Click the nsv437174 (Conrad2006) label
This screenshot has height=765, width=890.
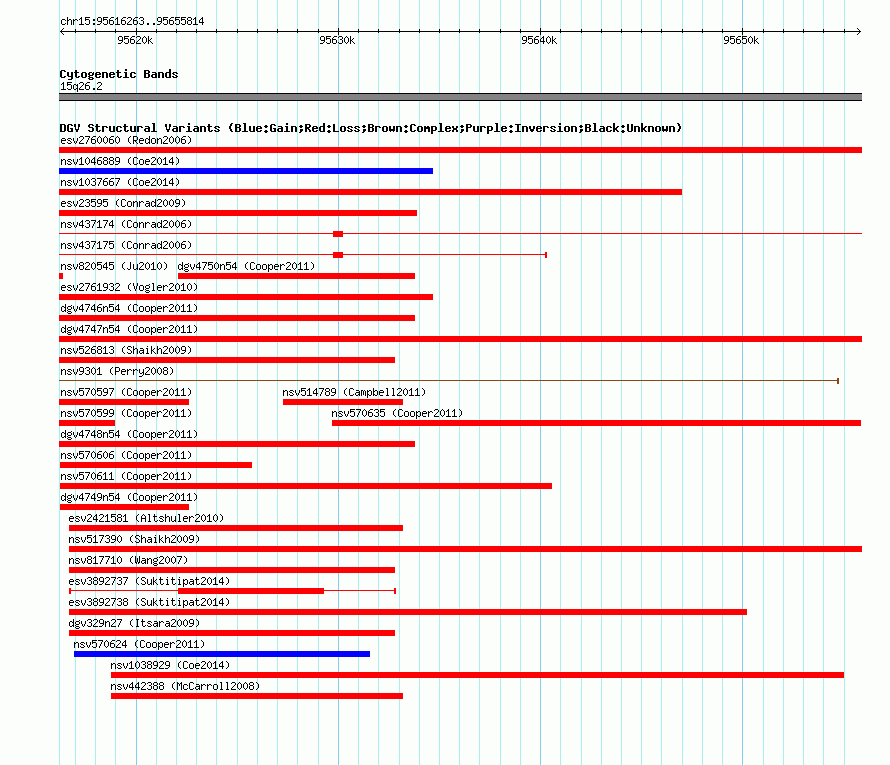(x=126, y=224)
